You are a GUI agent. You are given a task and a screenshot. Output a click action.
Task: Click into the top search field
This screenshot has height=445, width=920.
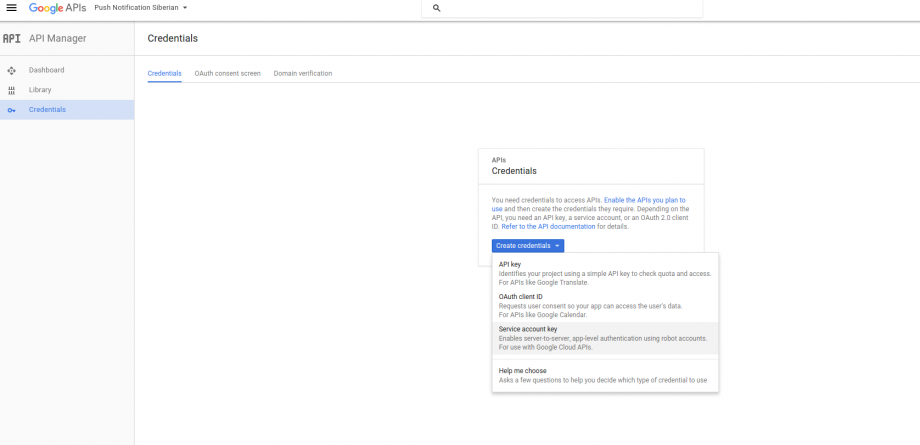tap(570, 8)
